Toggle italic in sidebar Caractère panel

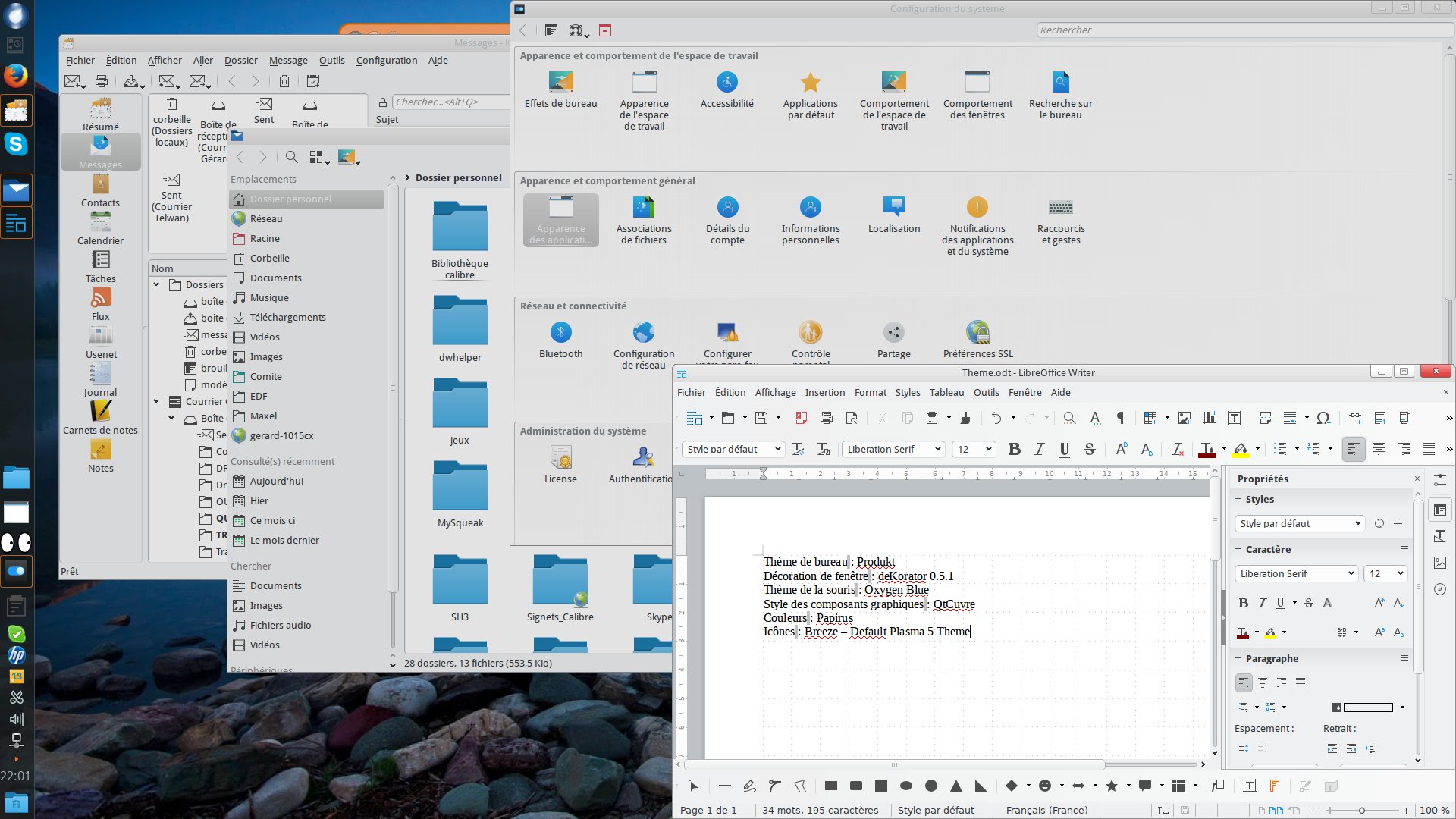click(1262, 604)
